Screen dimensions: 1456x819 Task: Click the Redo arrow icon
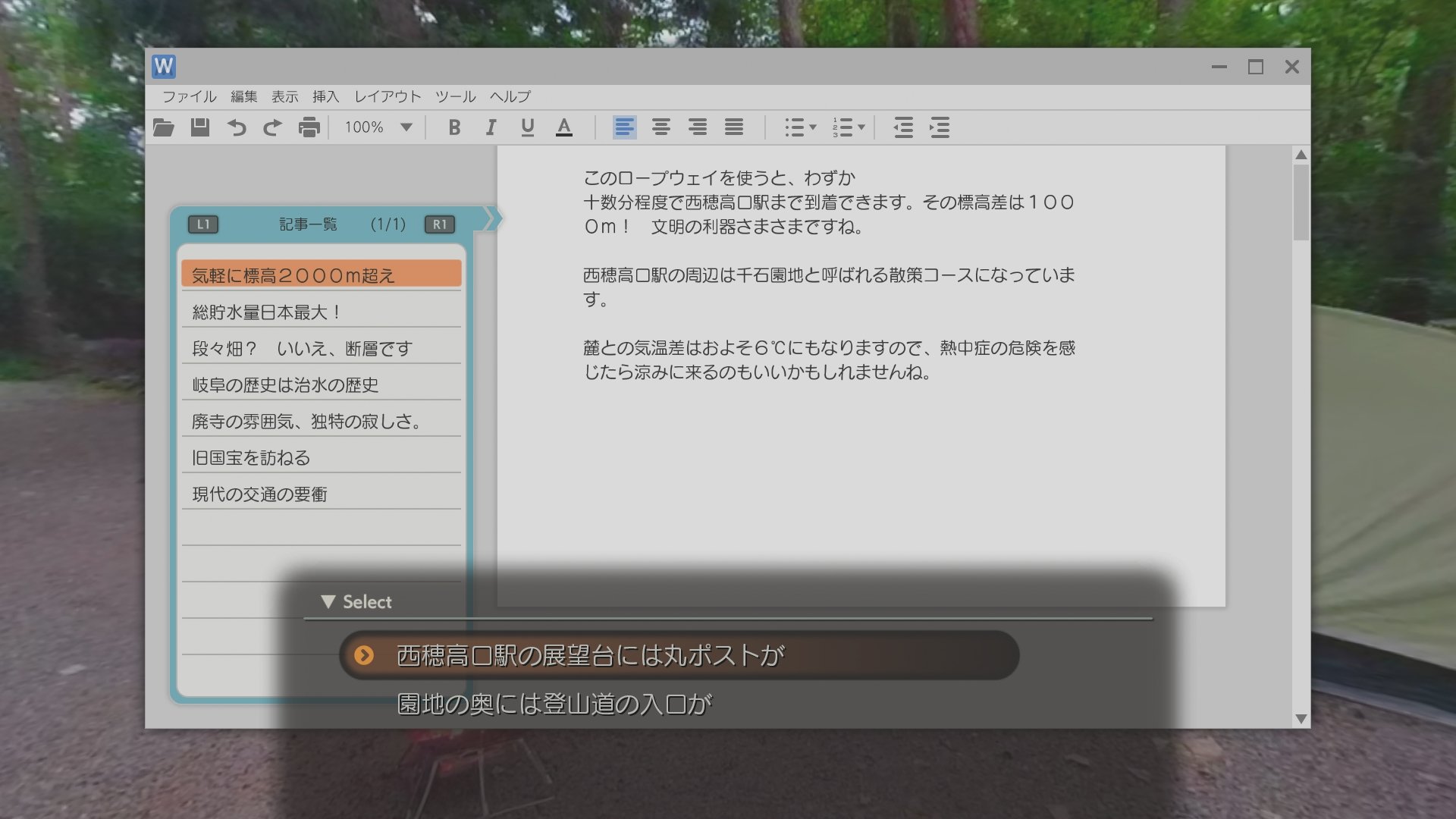[x=272, y=127]
